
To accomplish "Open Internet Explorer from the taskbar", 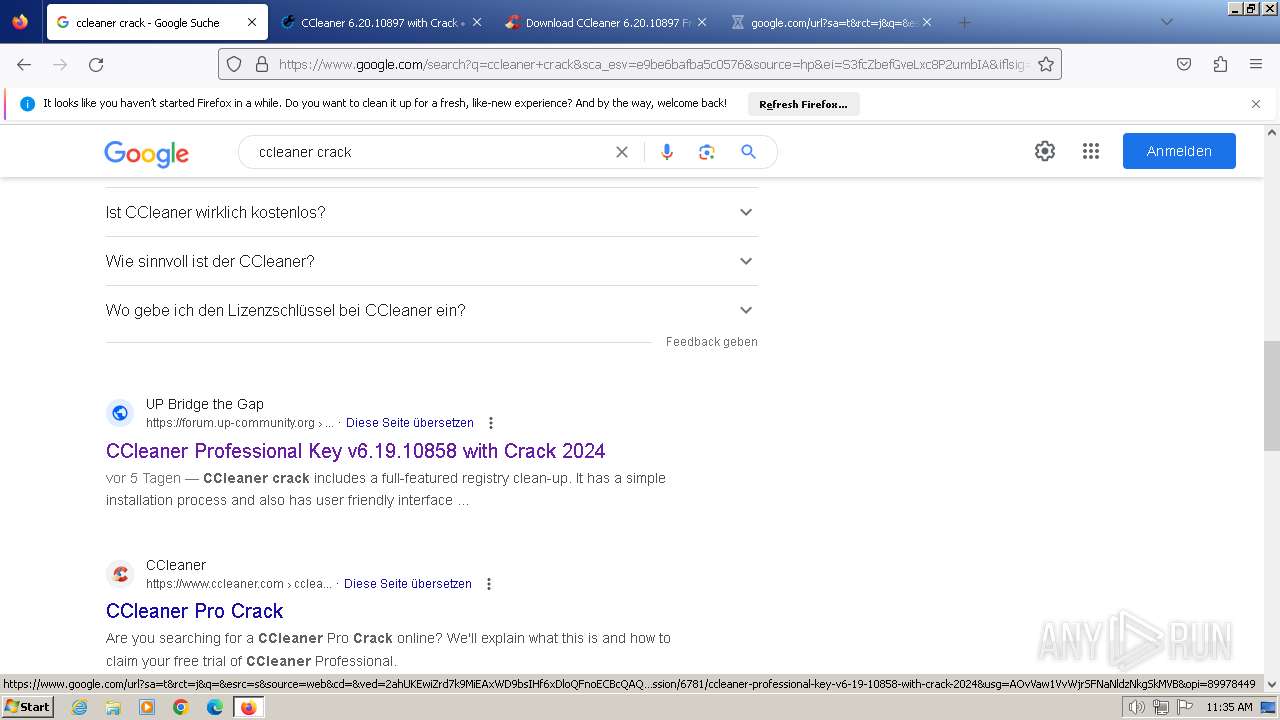I will [x=80, y=707].
